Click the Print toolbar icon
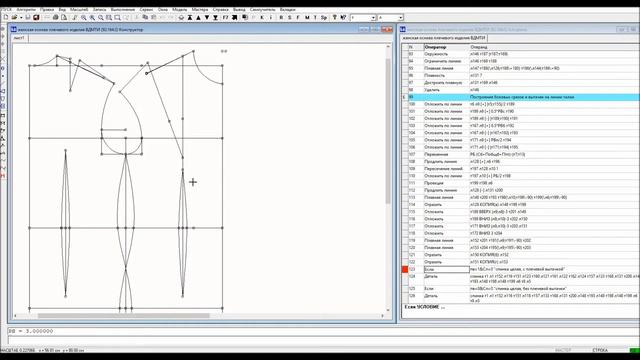The width and height of the screenshot is (640, 360). tap(56, 18)
